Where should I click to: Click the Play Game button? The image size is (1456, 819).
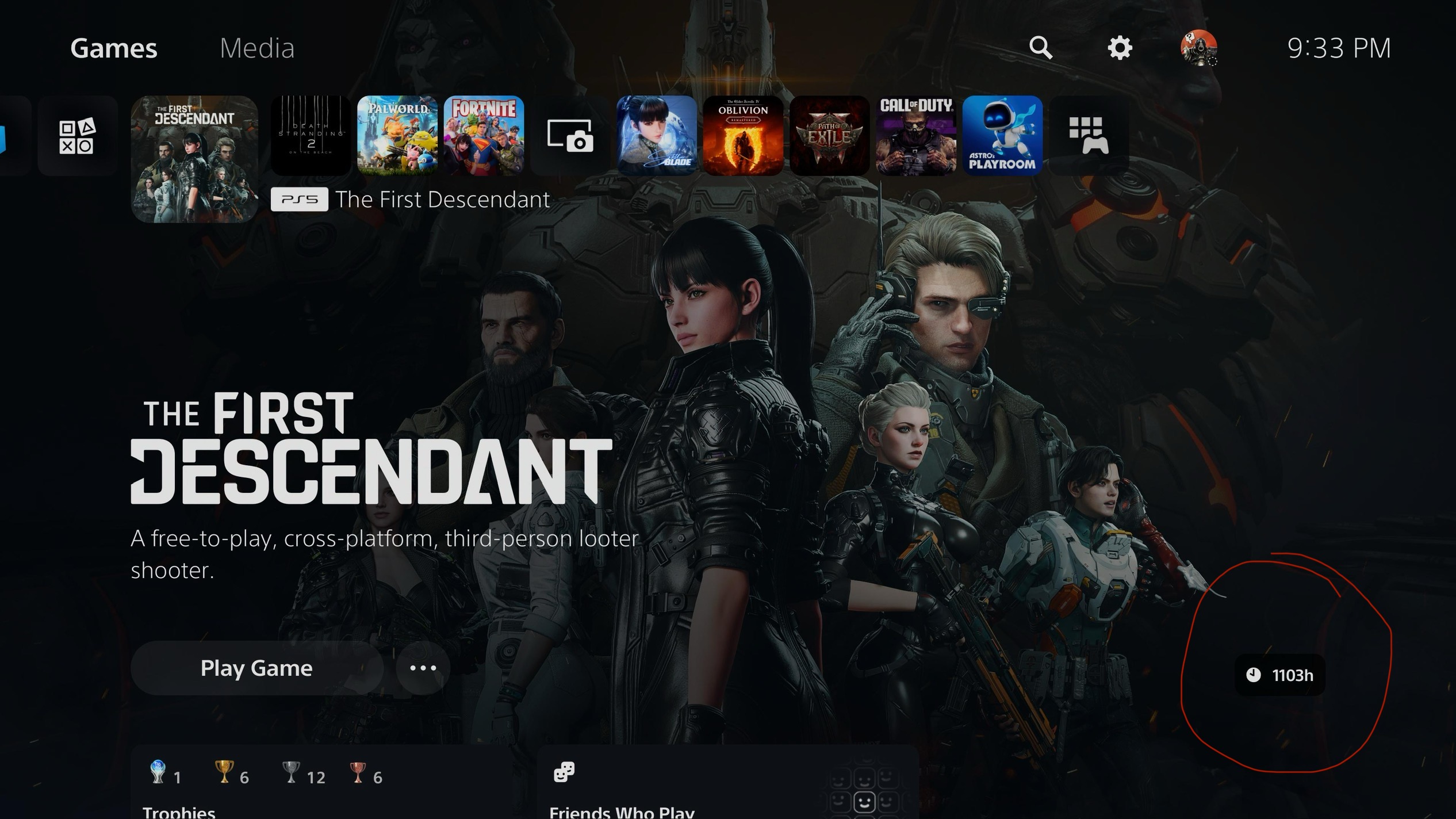click(x=257, y=668)
